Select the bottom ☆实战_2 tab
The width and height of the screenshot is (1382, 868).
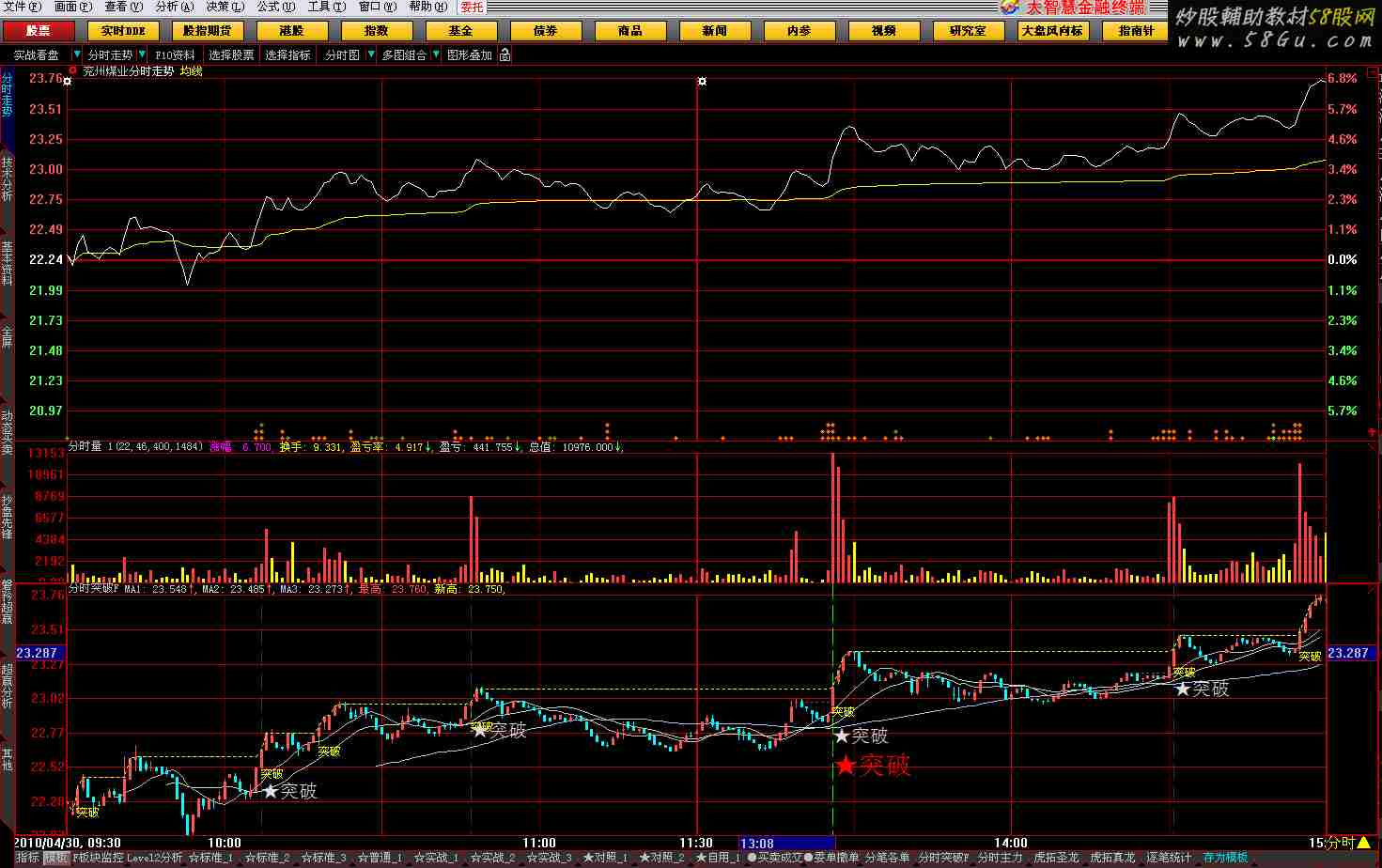point(493,859)
